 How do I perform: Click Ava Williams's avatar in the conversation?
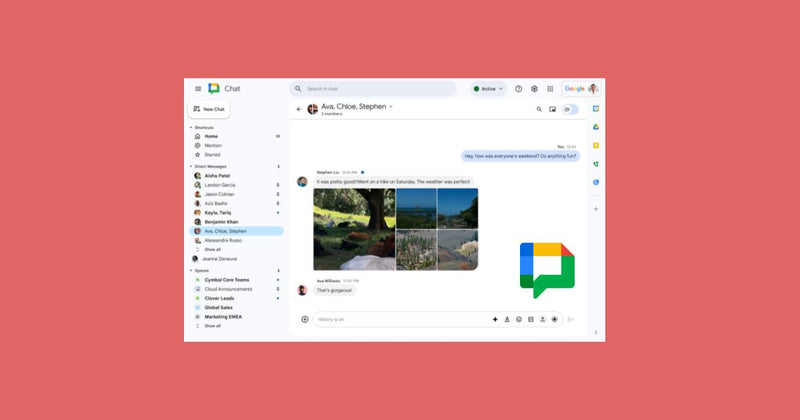tap(303, 290)
